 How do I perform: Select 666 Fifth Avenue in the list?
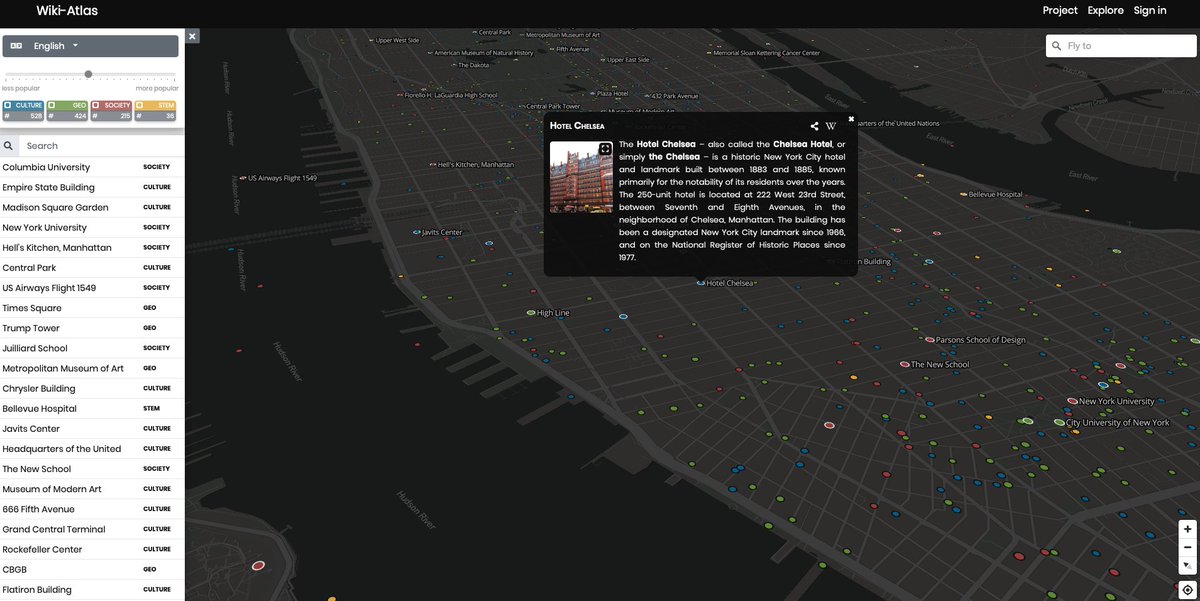(92, 509)
